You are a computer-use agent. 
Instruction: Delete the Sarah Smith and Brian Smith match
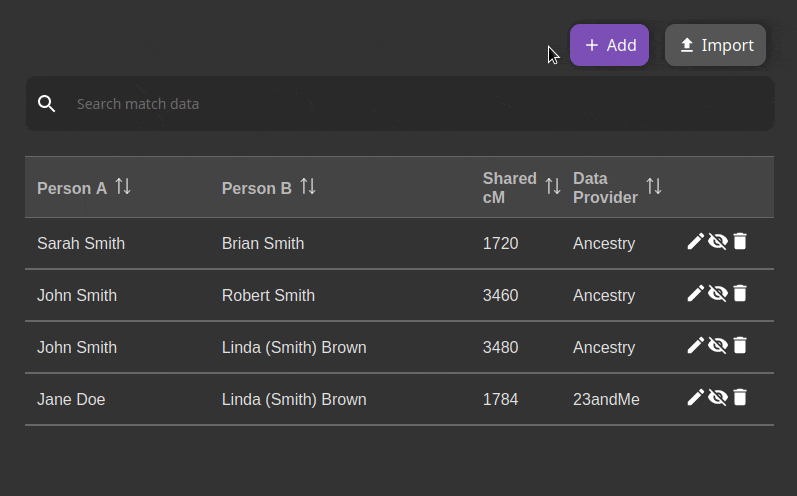[740, 241]
